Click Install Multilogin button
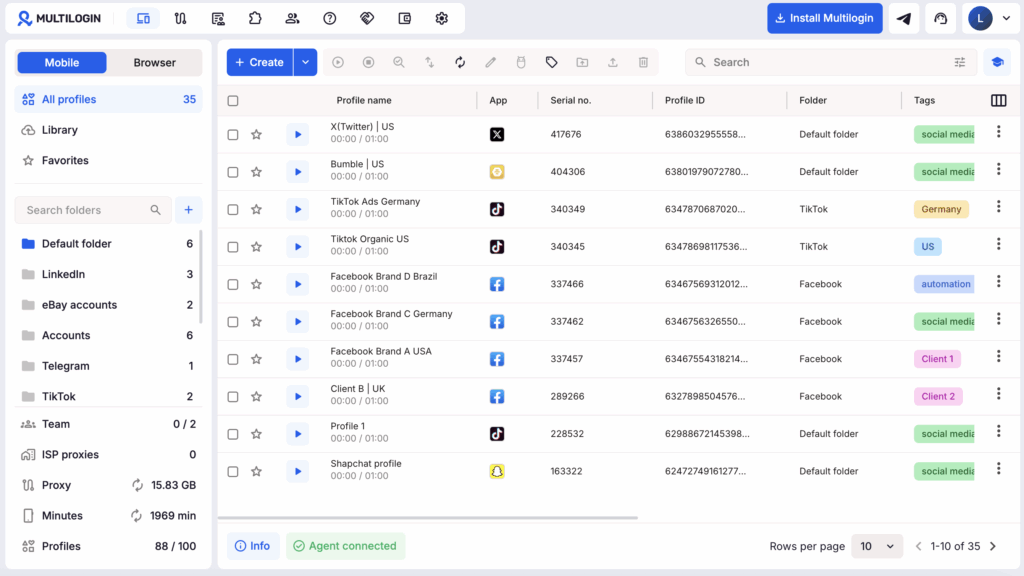1024x576 pixels. pos(825,18)
